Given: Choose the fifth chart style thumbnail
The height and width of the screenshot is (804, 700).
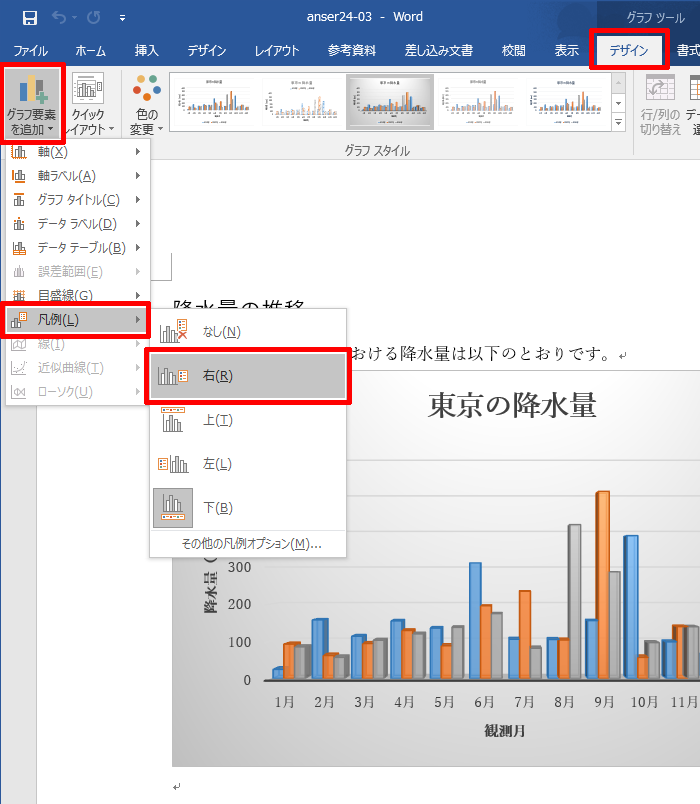Looking at the screenshot, I should (567, 102).
